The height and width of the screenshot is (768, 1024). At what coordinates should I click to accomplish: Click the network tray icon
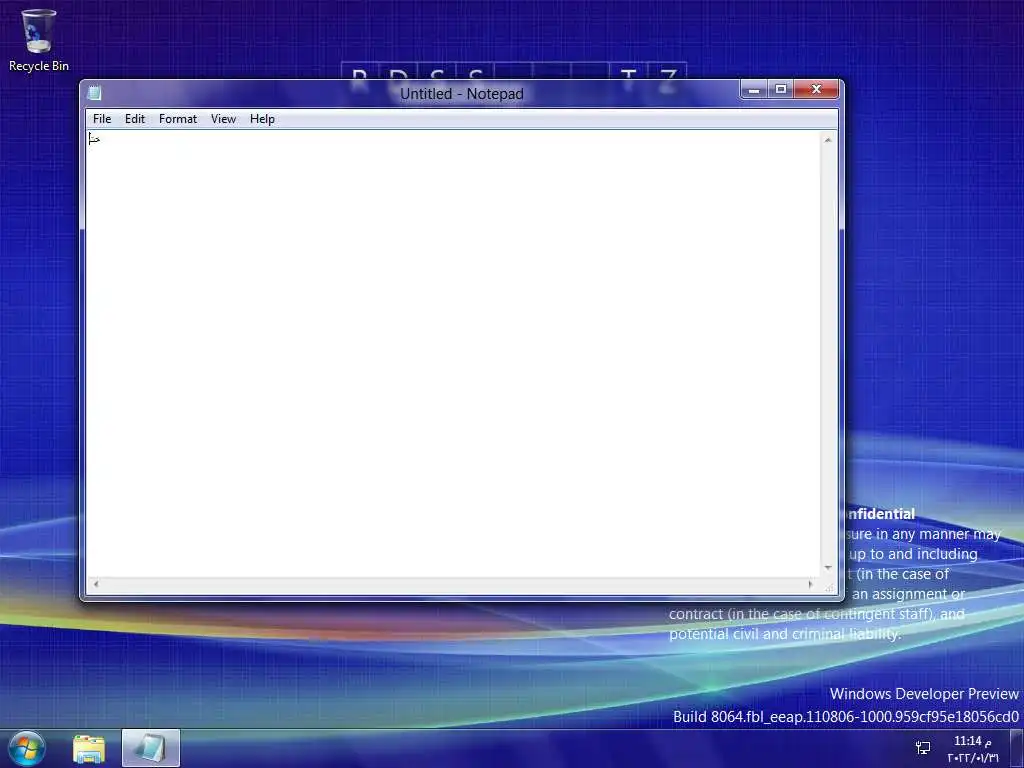(x=923, y=748)
